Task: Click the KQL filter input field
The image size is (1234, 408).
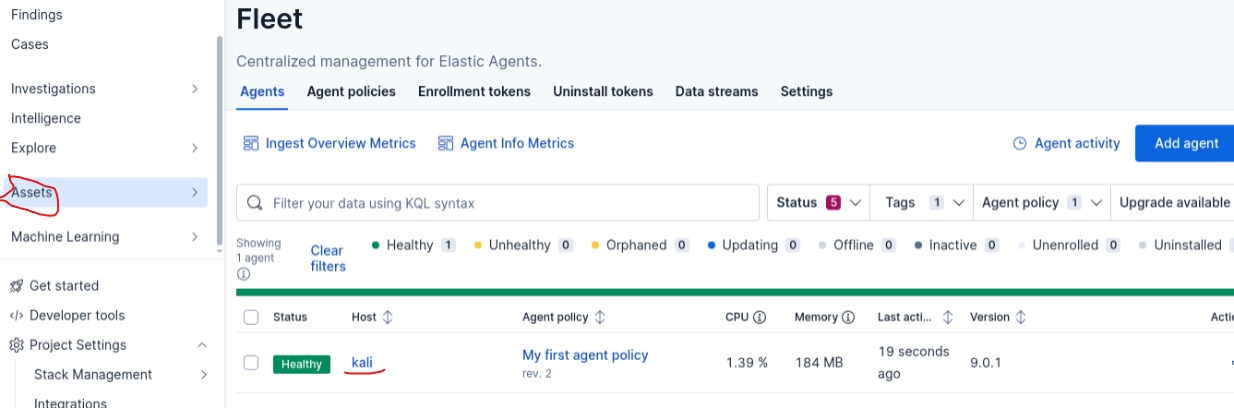Action: (498, 203)
